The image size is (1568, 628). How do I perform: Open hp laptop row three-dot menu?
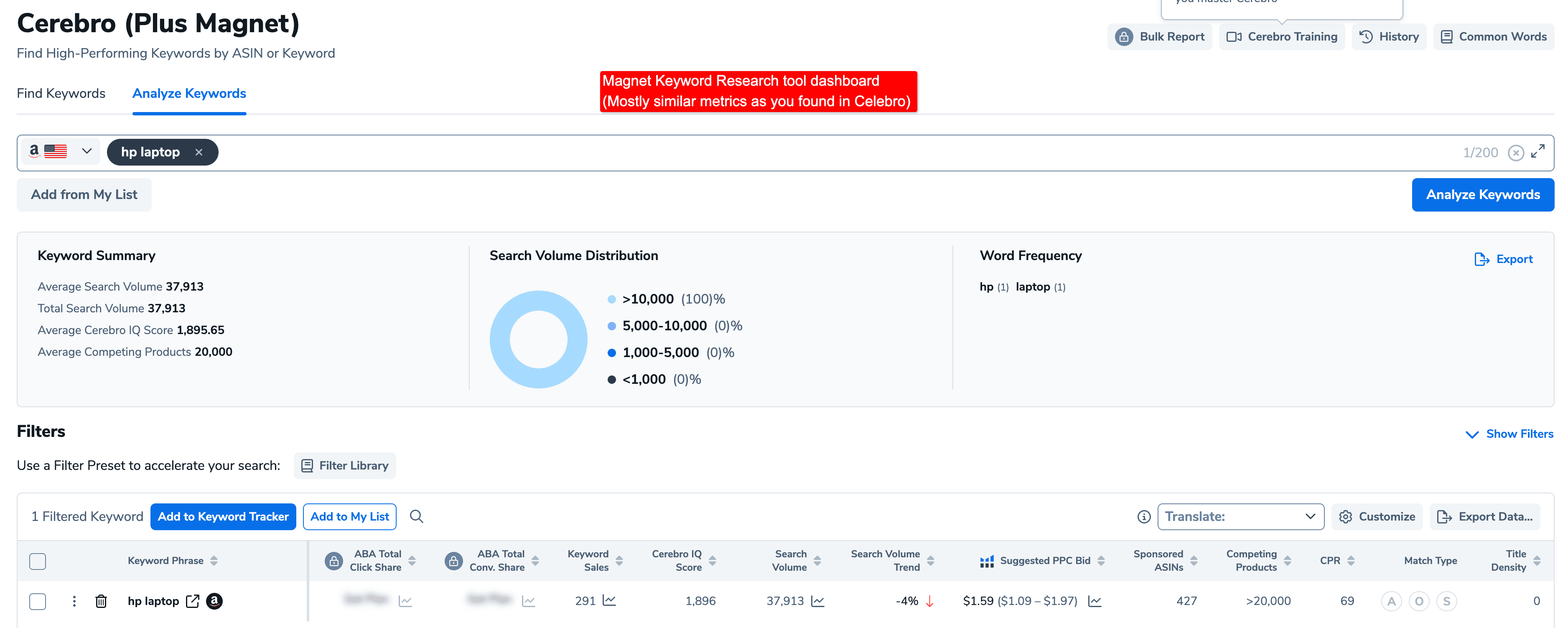pos(74,601)
